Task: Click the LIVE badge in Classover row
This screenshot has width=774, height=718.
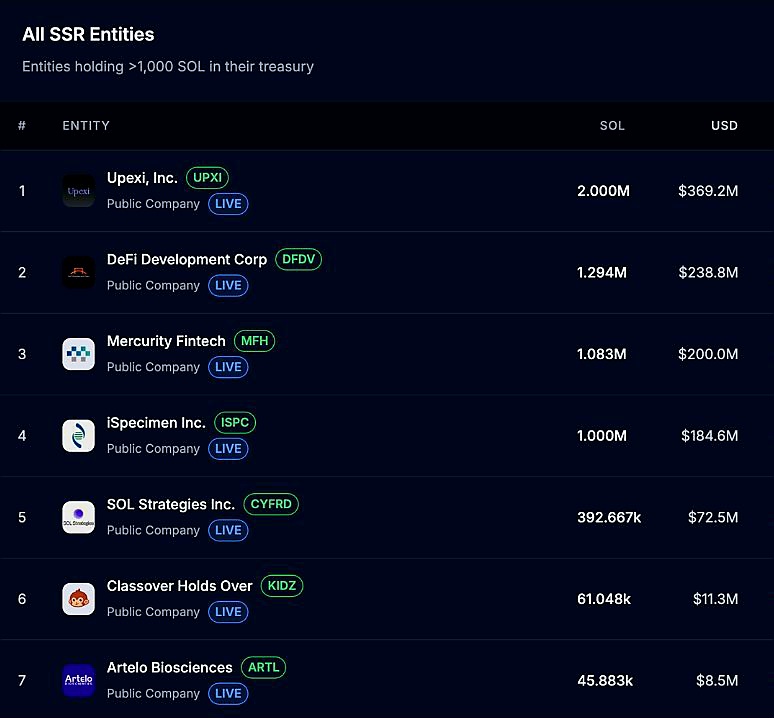Action: (x=228, y=612)
